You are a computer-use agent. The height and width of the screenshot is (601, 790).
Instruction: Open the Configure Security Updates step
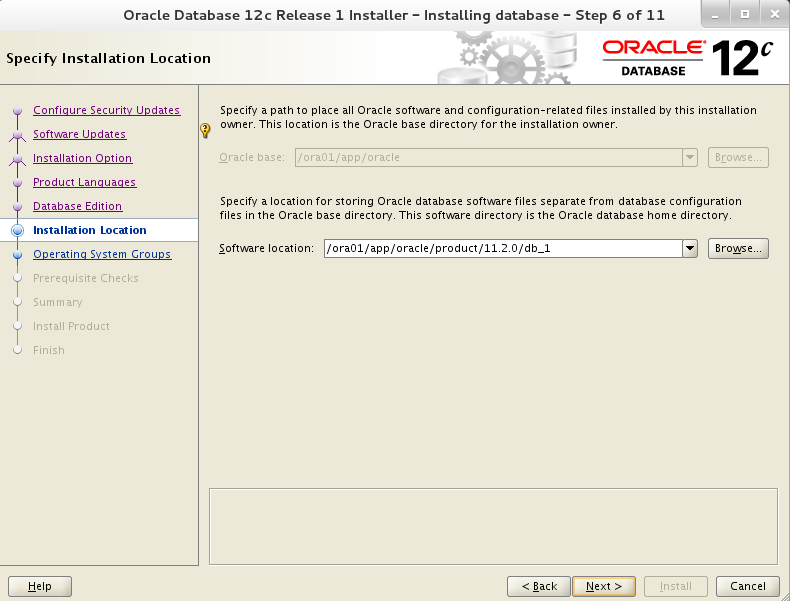tap(106, 110)
